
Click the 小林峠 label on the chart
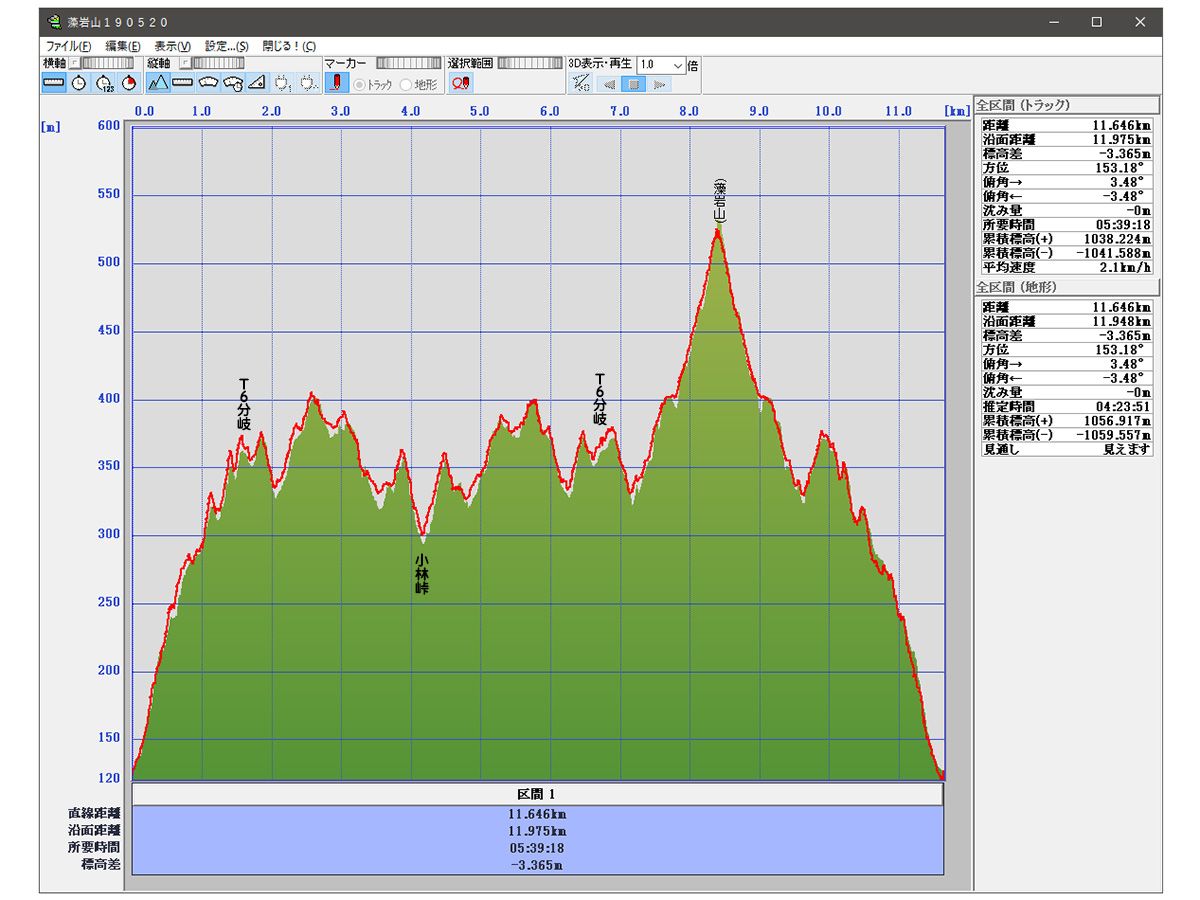click(x=422, y=575)
